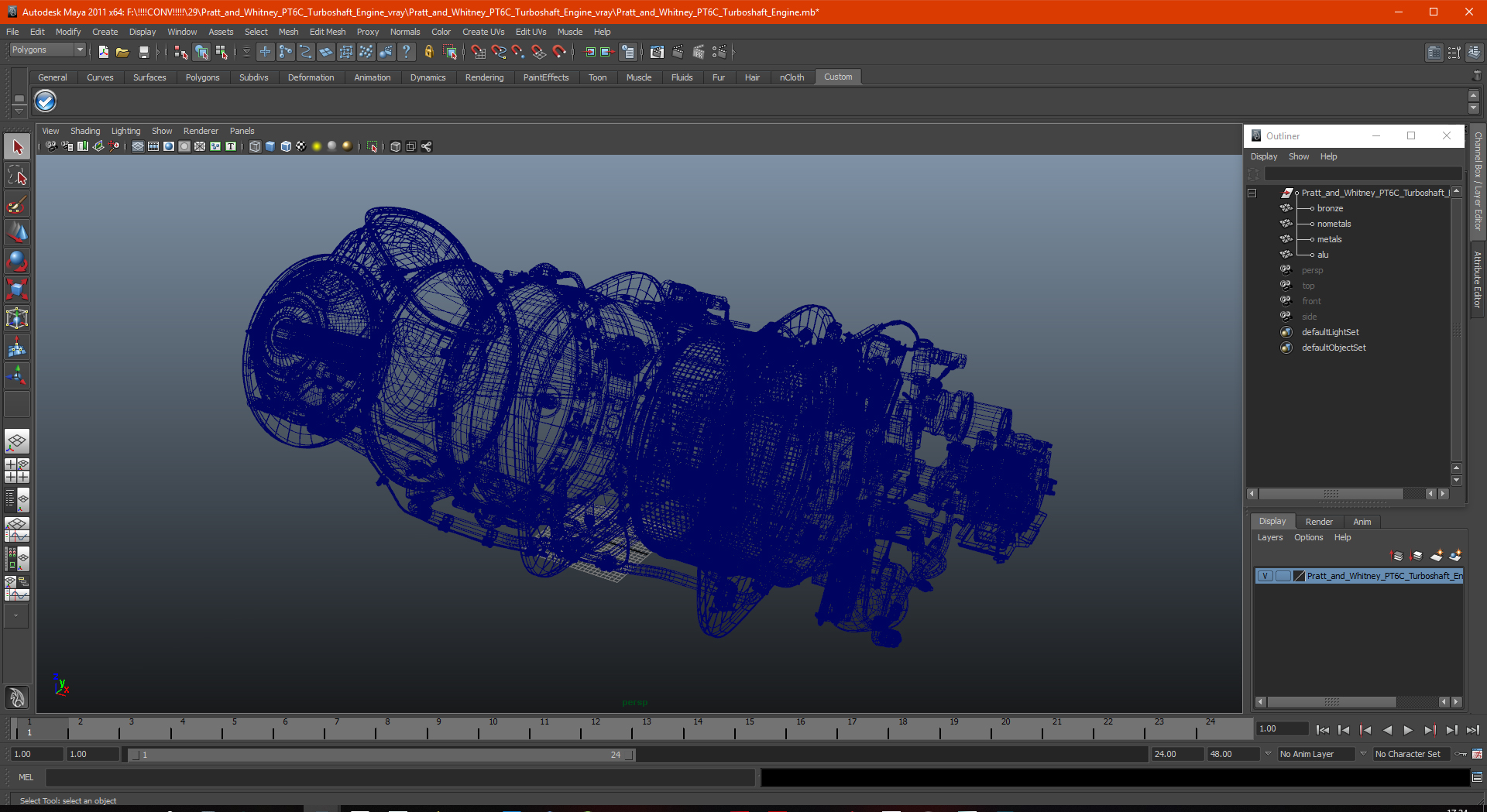
Task: Toggle display type box of Pratt_and_Whitney layer
Action: 1283,576
